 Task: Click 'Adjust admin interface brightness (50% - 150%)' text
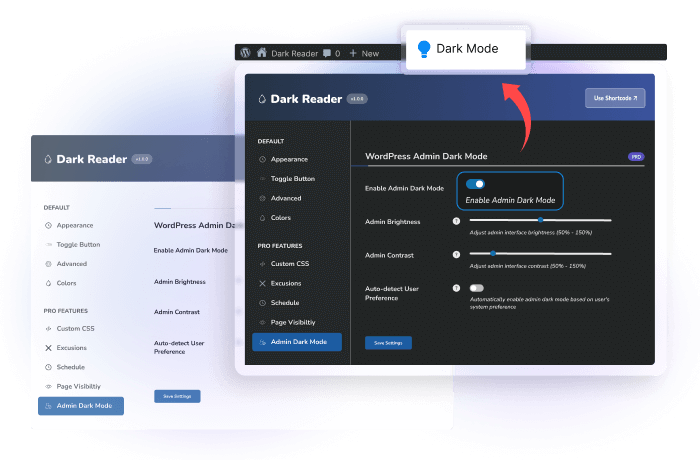pyautogui.click(x=531, y=233)
